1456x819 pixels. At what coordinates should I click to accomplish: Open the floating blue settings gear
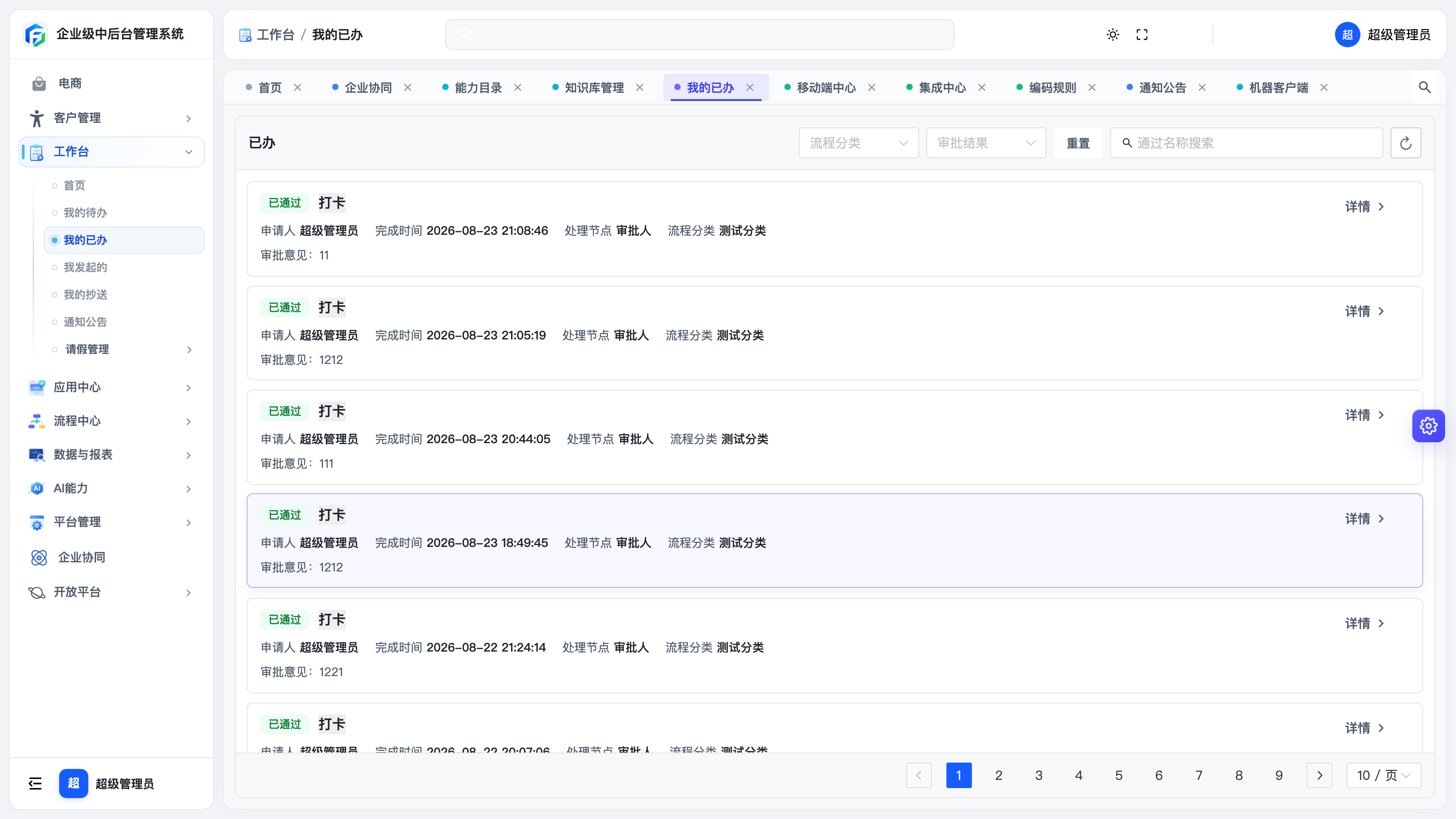pyautogui.click(x=1428, y=425)
